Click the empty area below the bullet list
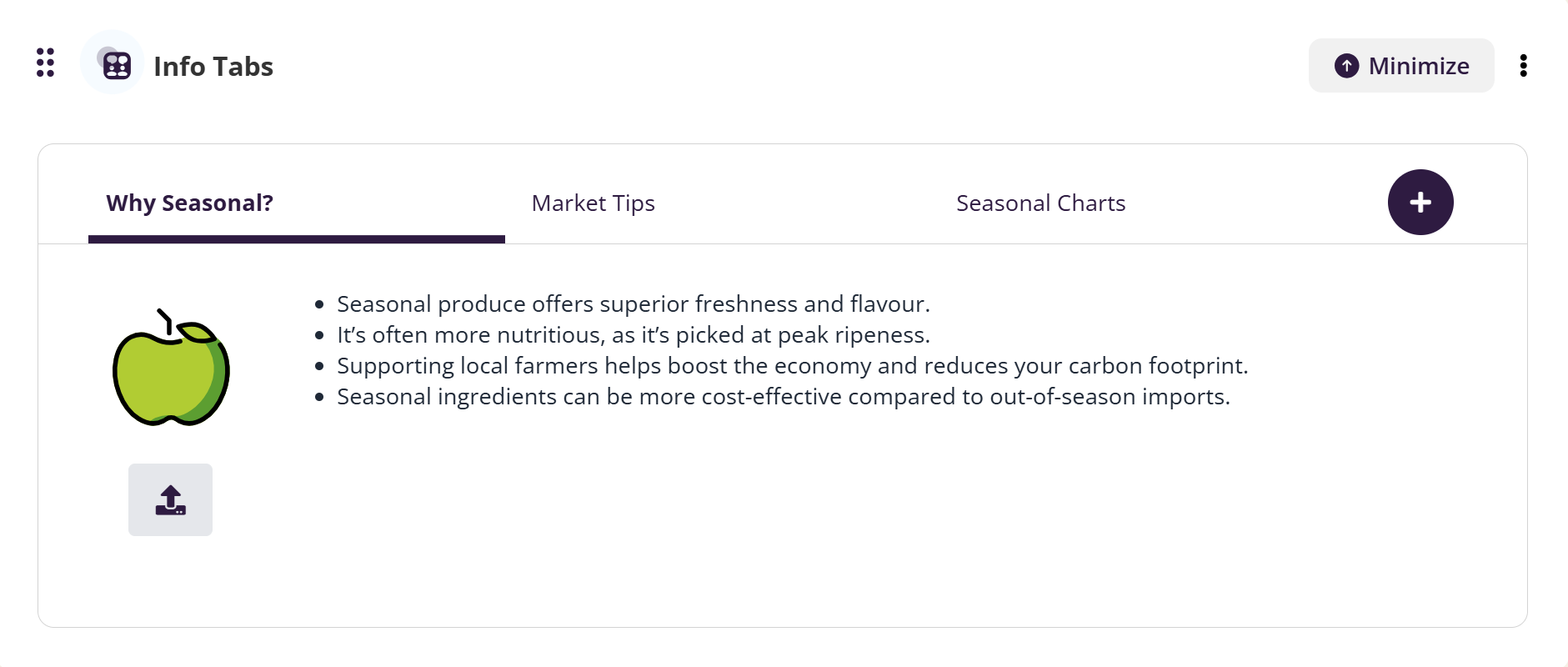The image size is (1568, 667). coord(784,517)
